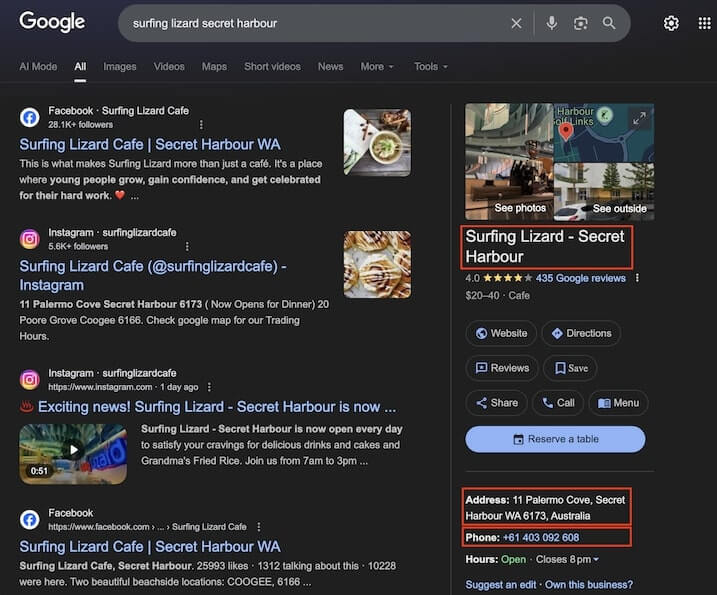Open Surfing Lizard Cafe (@surfinglizardcafe) Instagram result
The image size is (717, 595).
153,275
